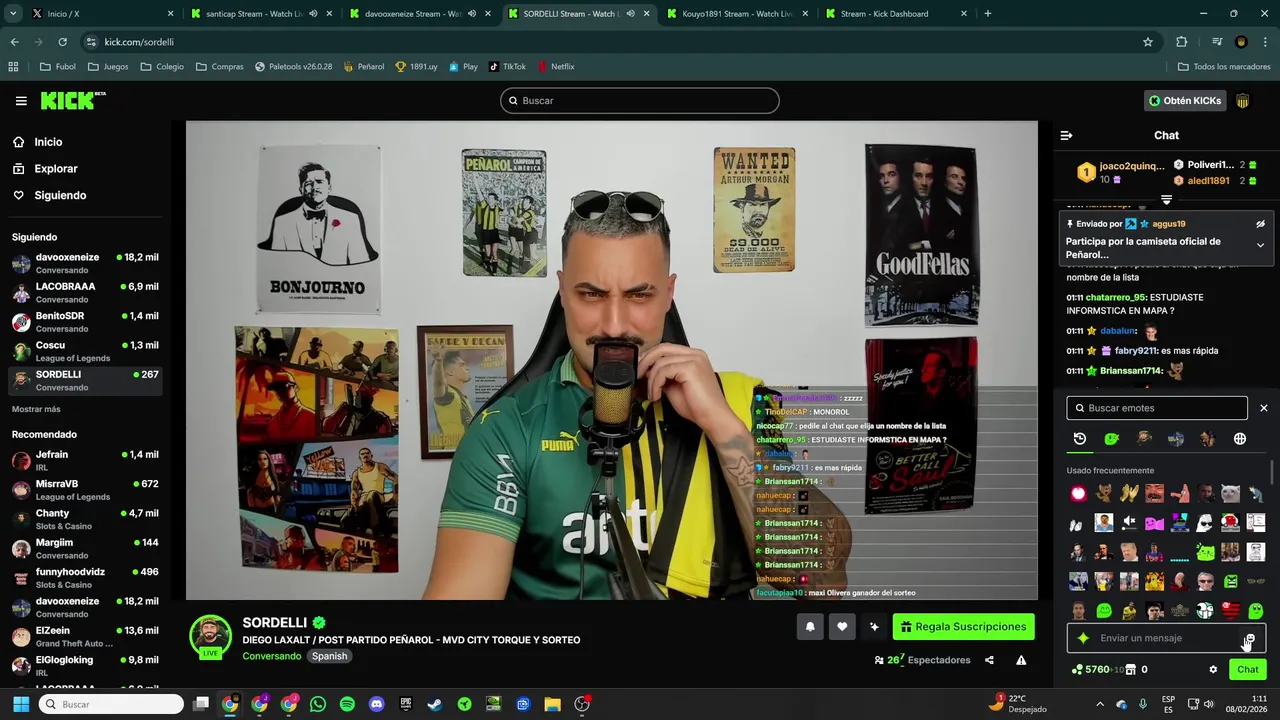Switch to Stream - Kick Dashboard tab
Screen dimensions: 1280x720
pos(895,14)
